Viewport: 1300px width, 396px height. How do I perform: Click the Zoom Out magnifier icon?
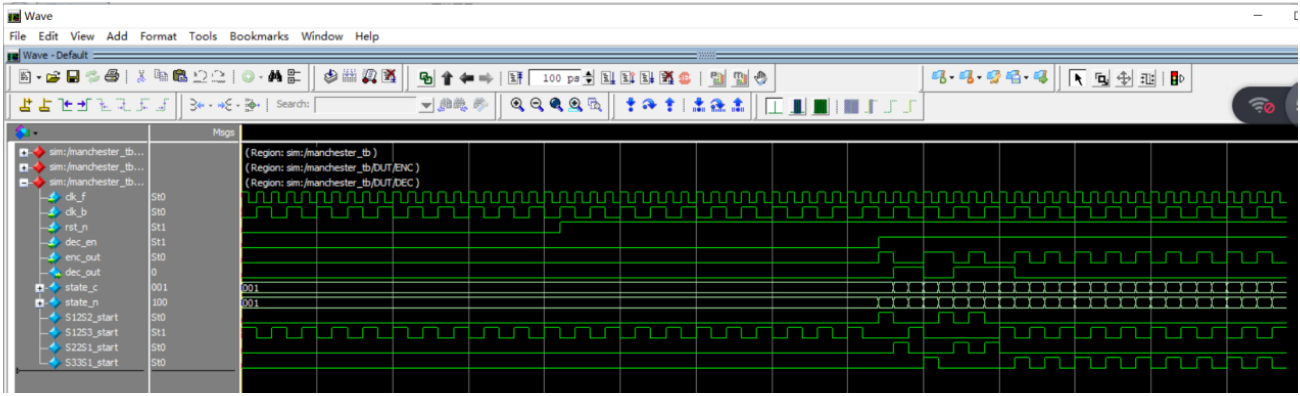536,104
